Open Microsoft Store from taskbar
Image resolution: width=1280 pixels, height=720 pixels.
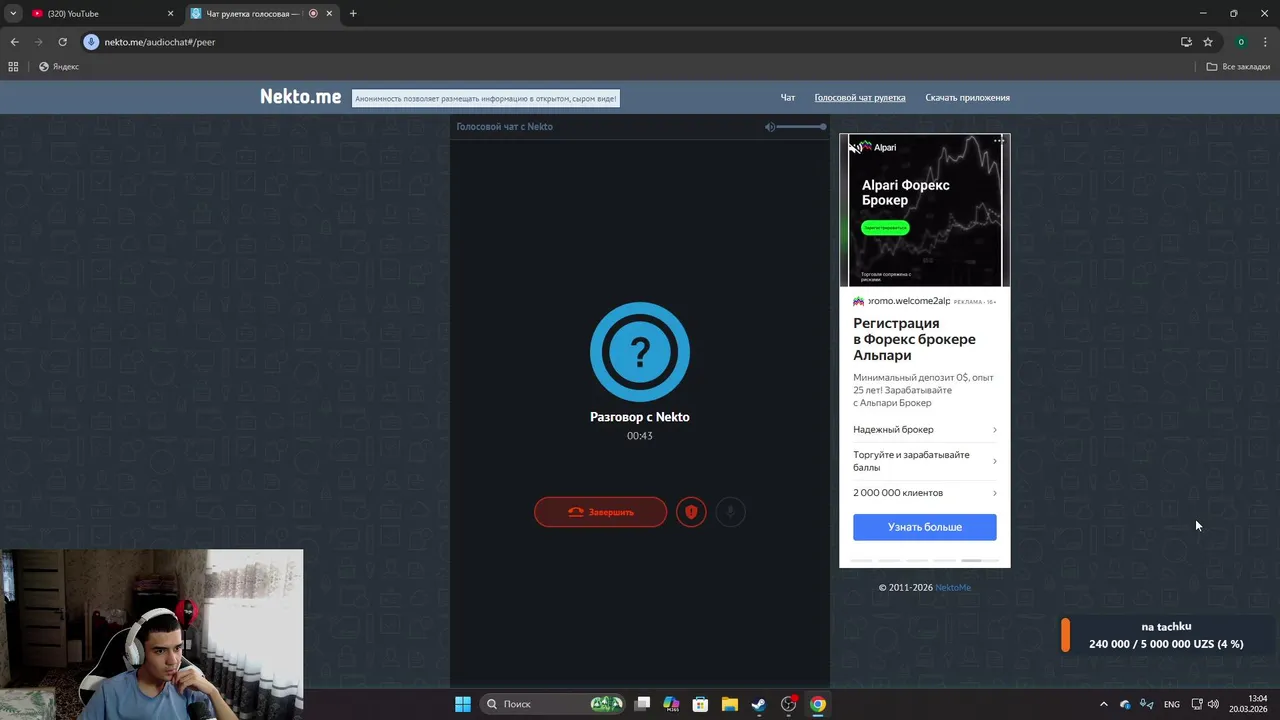701,704
